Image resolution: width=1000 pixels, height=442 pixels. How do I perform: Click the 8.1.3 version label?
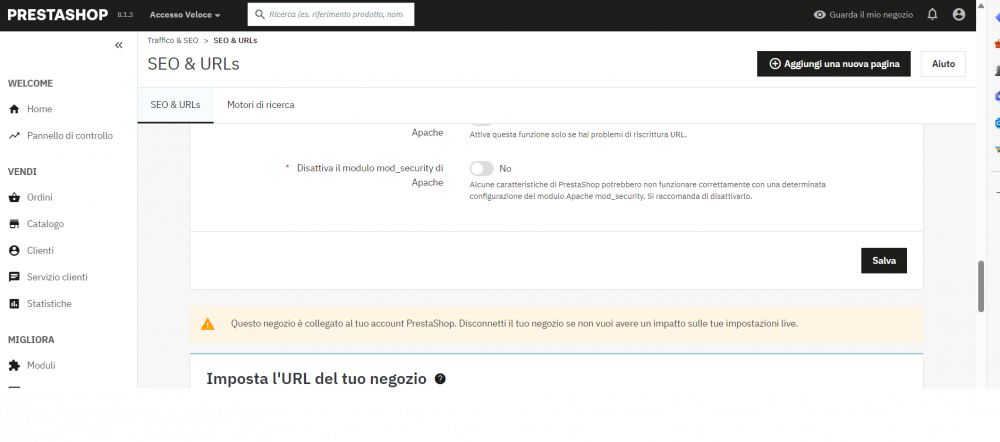click(125, 15)
